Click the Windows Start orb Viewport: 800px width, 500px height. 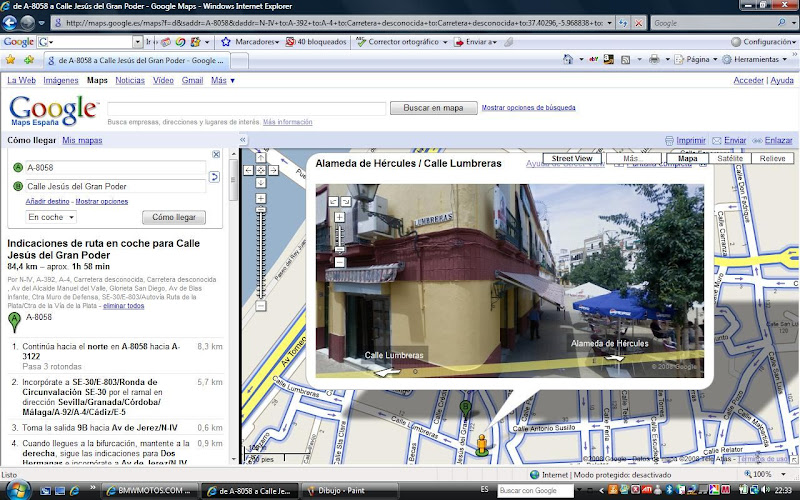pyautogui.click(x=16, y=490)
